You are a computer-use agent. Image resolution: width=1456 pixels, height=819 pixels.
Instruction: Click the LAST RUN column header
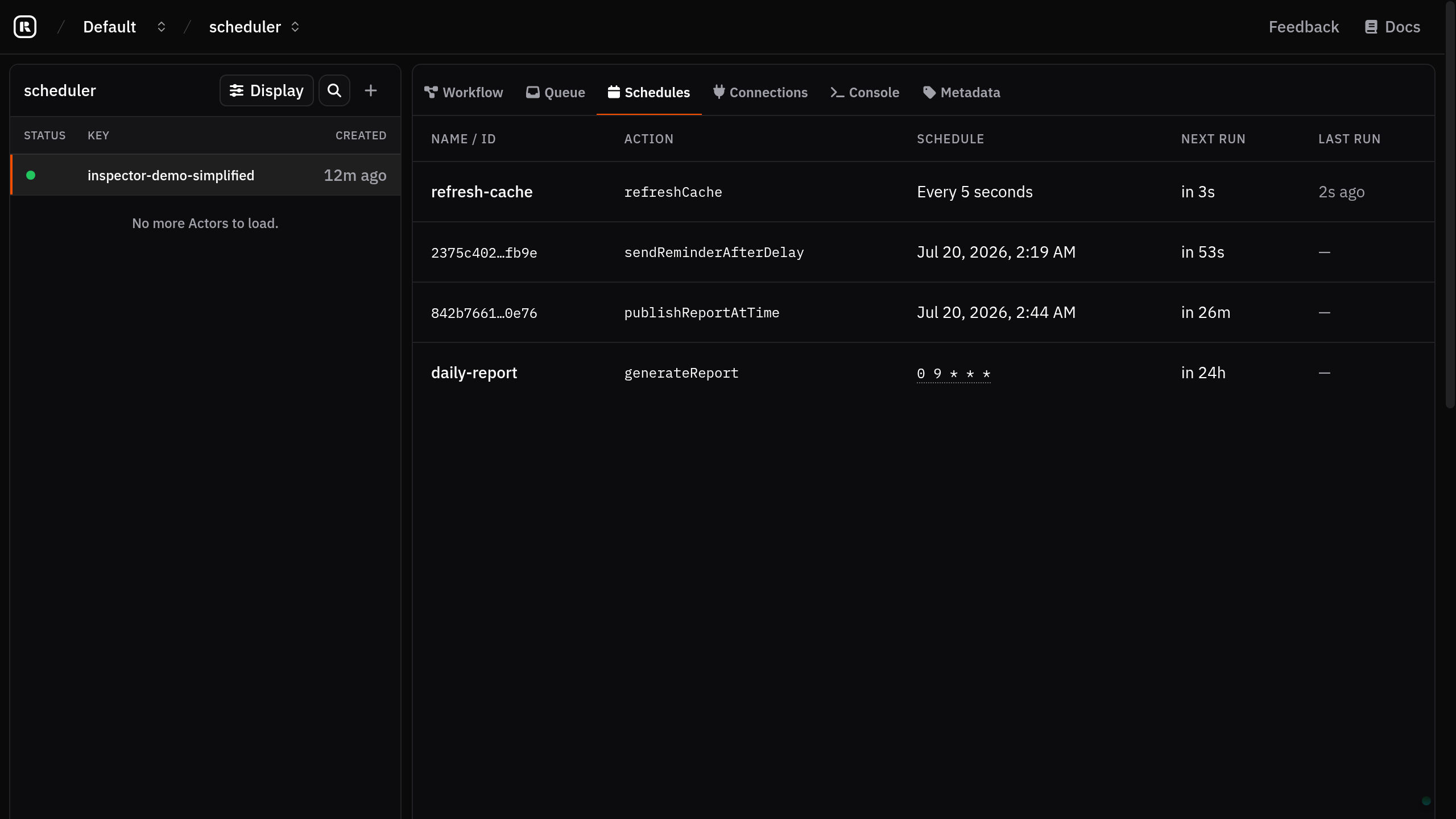(1349, 139)
